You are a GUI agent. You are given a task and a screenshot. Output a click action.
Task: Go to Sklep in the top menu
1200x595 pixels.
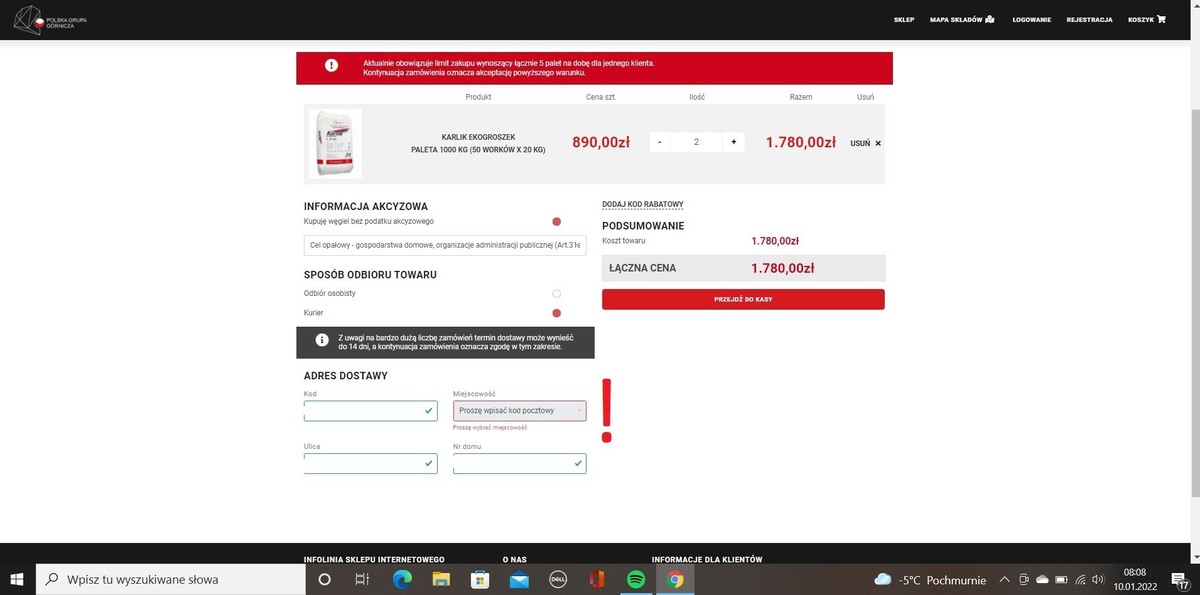click(x=903, y=19)
